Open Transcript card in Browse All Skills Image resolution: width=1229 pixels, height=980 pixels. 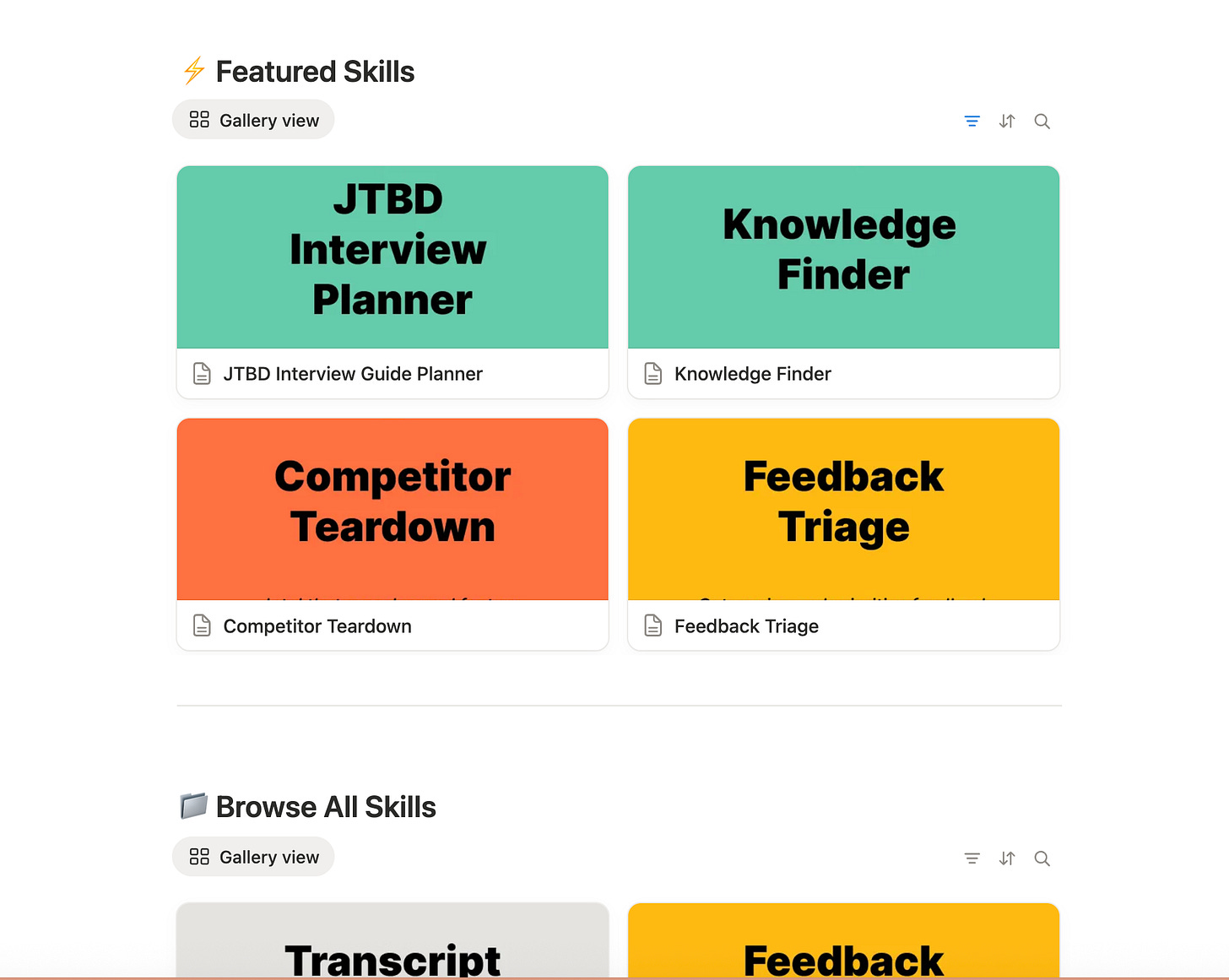click(x=393, y=940)
